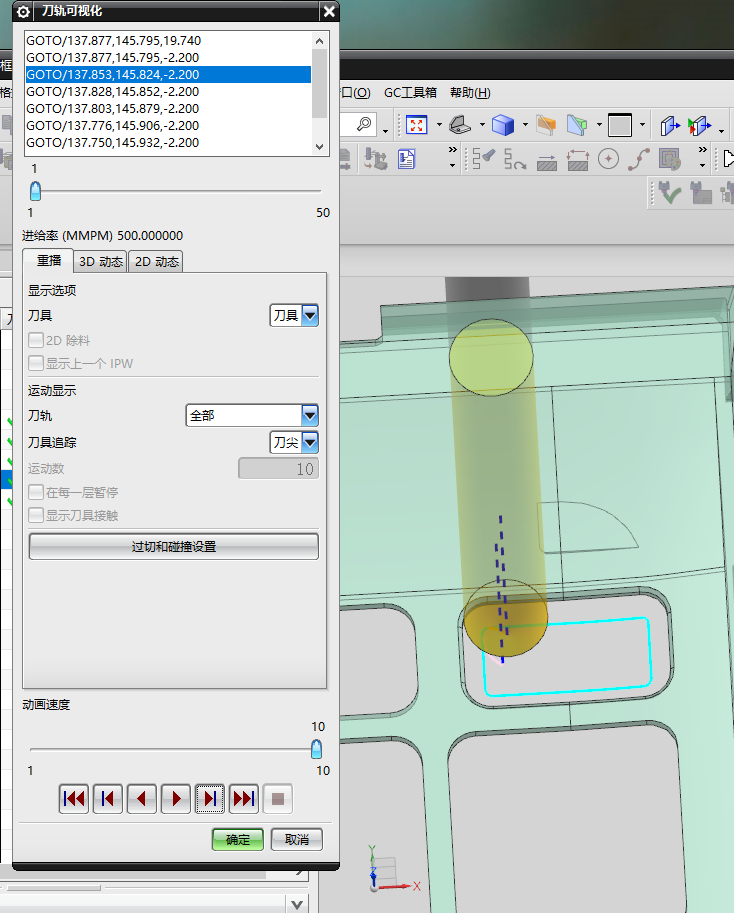Click the 动画速度 slider handle
The image size is (734, 913).
316,749
